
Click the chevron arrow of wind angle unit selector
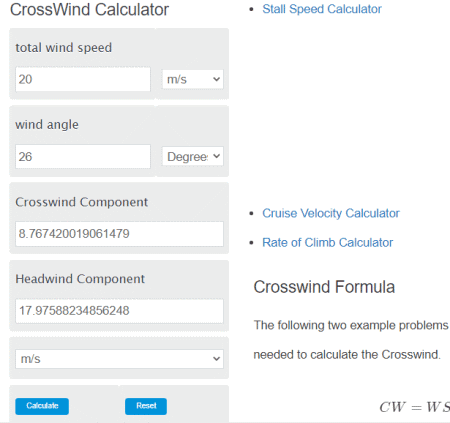point(216,156)
